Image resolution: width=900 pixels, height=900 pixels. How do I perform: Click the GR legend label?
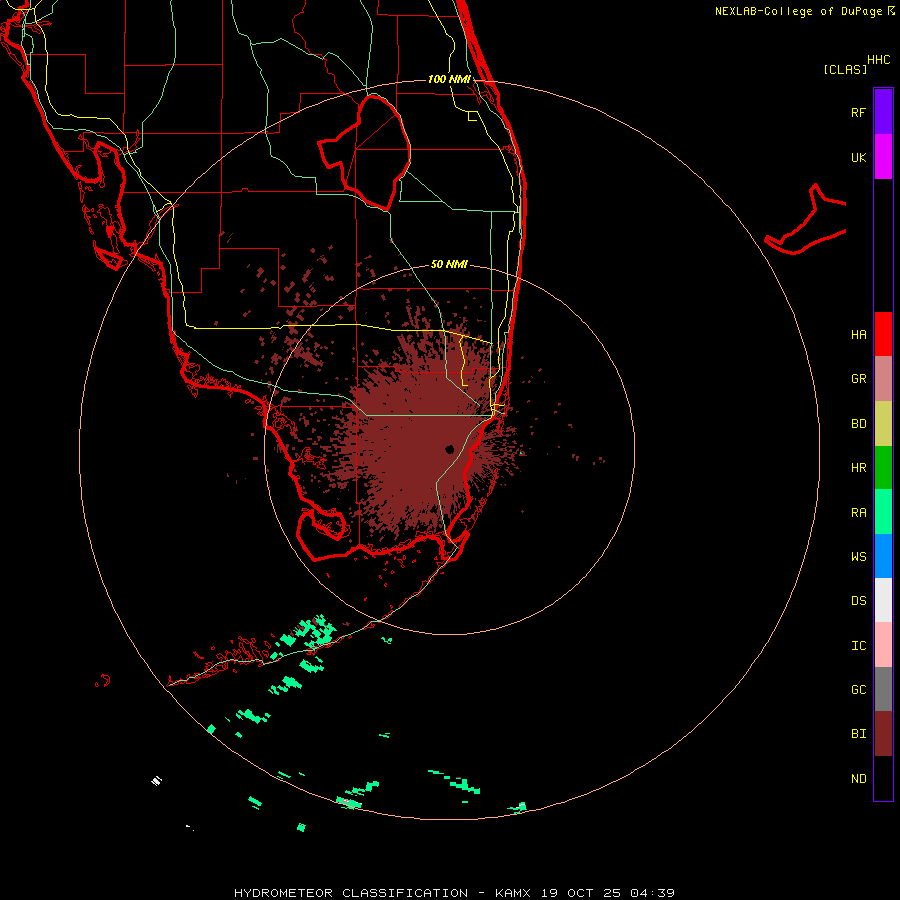(858, 379)
